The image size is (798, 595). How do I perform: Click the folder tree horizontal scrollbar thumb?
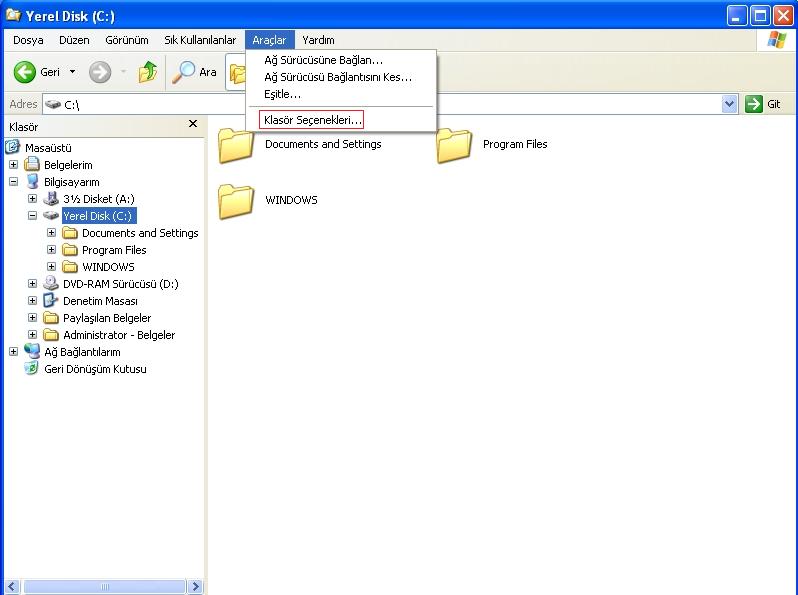point(104,586)
